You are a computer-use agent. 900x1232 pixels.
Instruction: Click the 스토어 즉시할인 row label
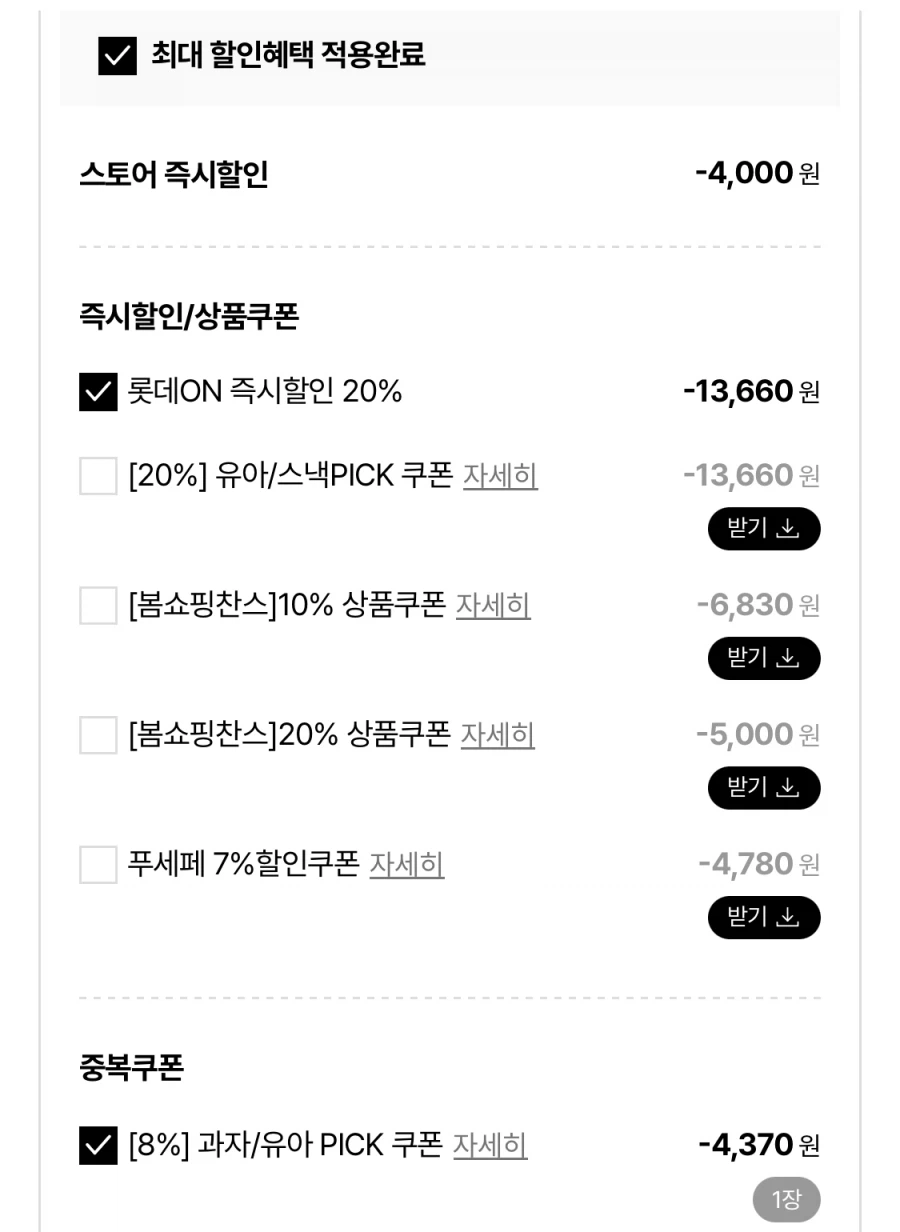coord(173,175)
